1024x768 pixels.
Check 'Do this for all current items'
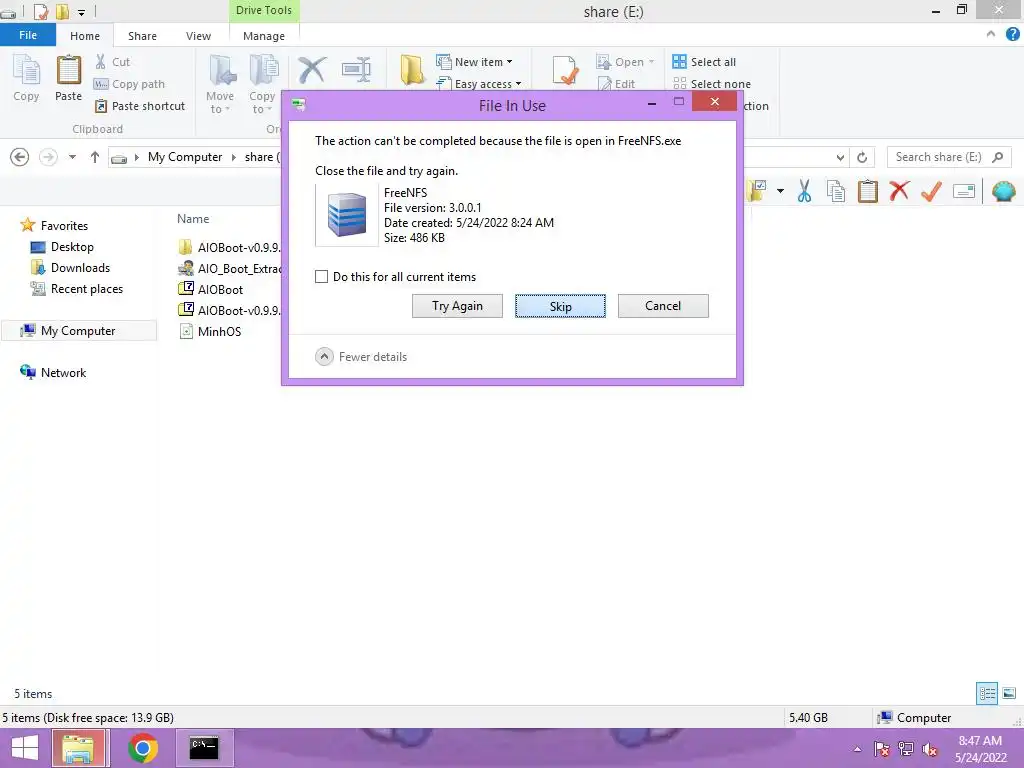(321, 276)
